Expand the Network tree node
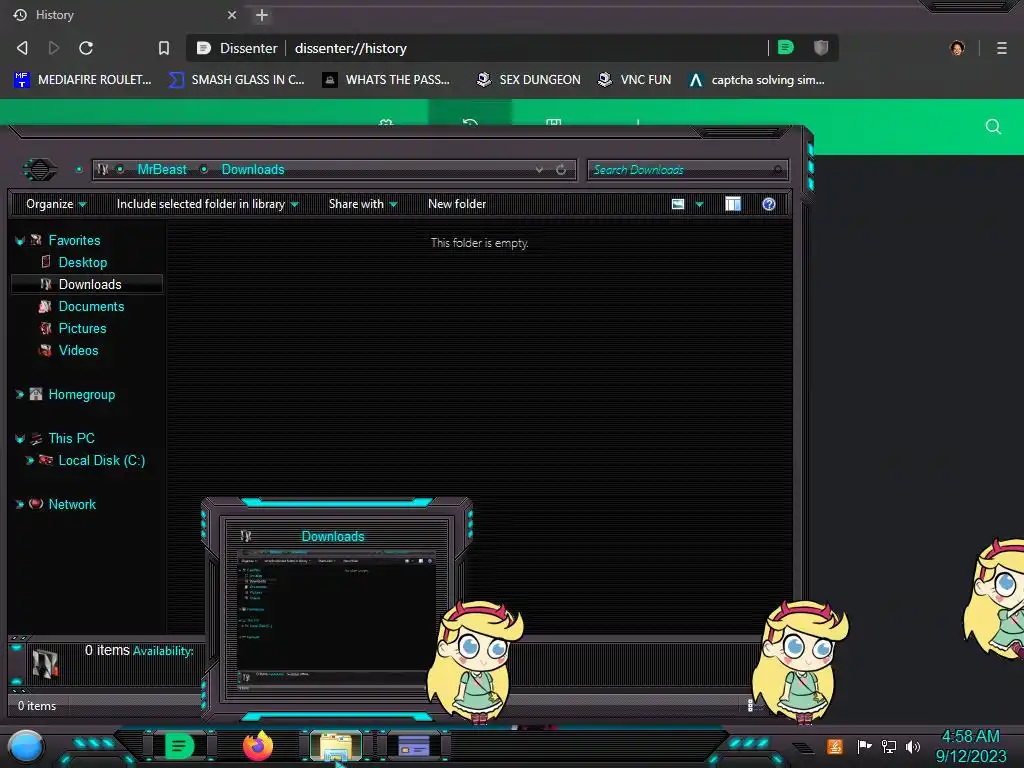 [20, 504]
